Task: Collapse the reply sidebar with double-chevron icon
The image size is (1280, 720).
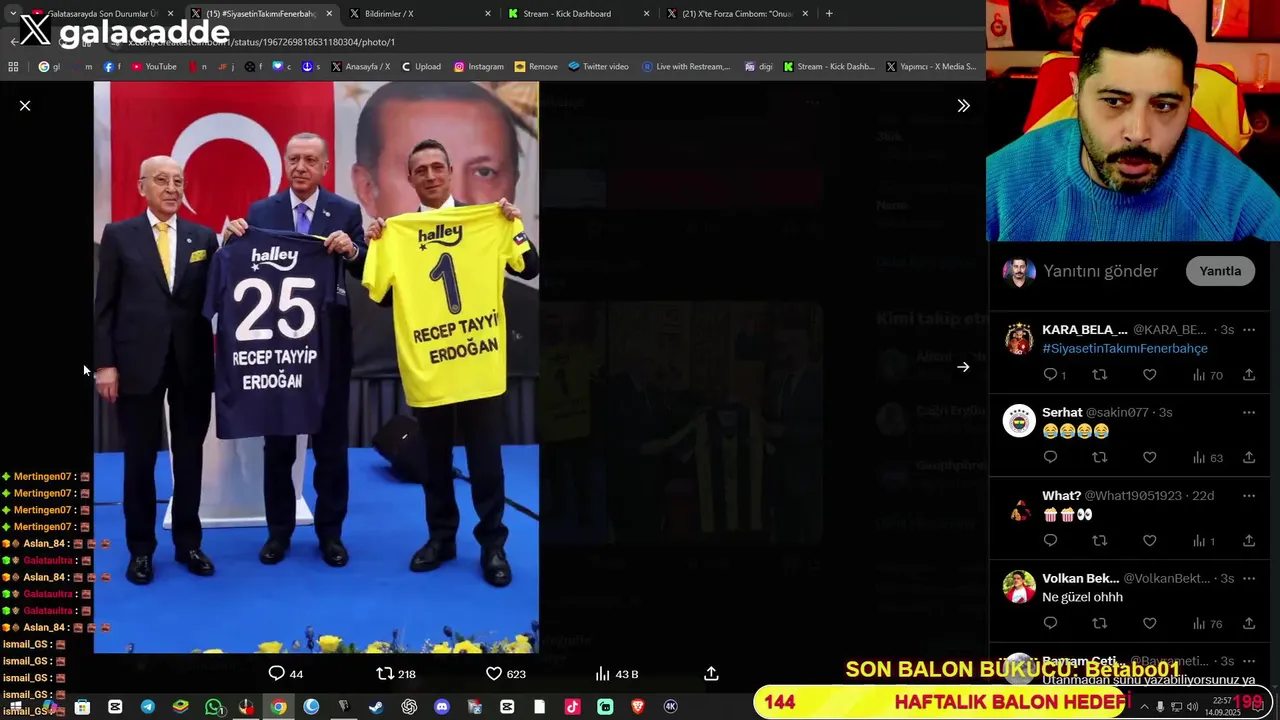Action: (963, 105)
